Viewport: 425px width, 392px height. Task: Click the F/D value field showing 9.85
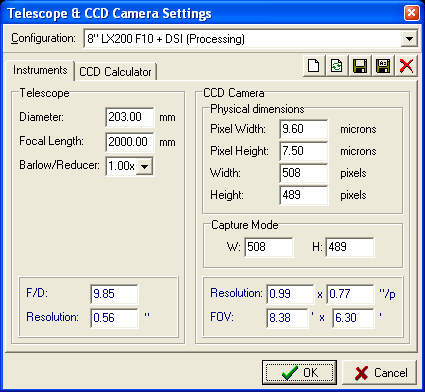(x=114, y=294)
